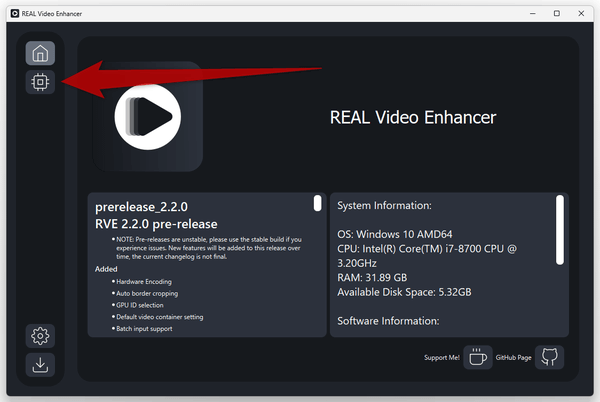Click the 'Support Me!' label
Image resolution: width=600 pixels, height=402 pixels.
click(x=442, y=358)
